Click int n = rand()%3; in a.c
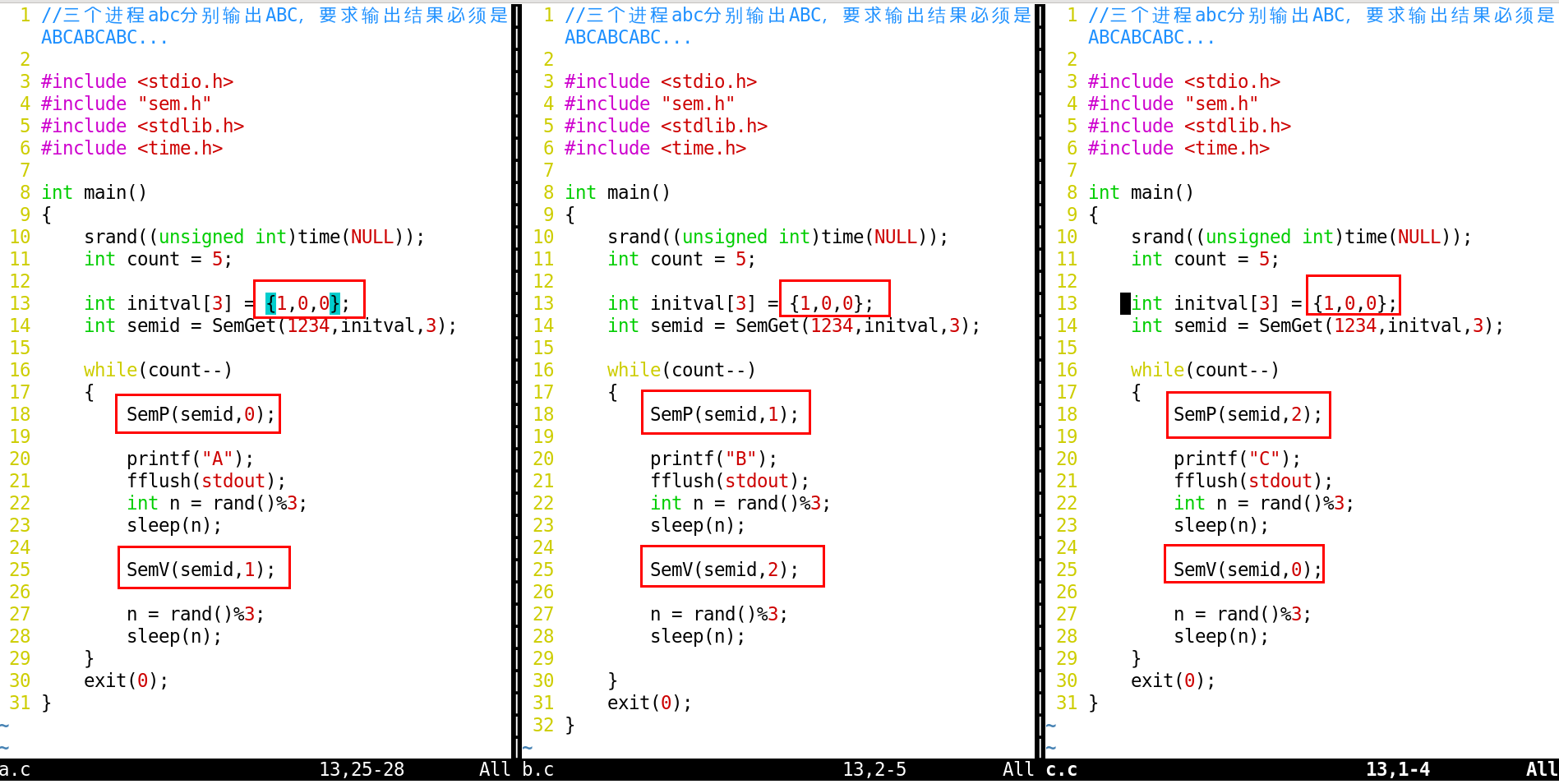The image size is (1559, 784). [x=217, y=503]
